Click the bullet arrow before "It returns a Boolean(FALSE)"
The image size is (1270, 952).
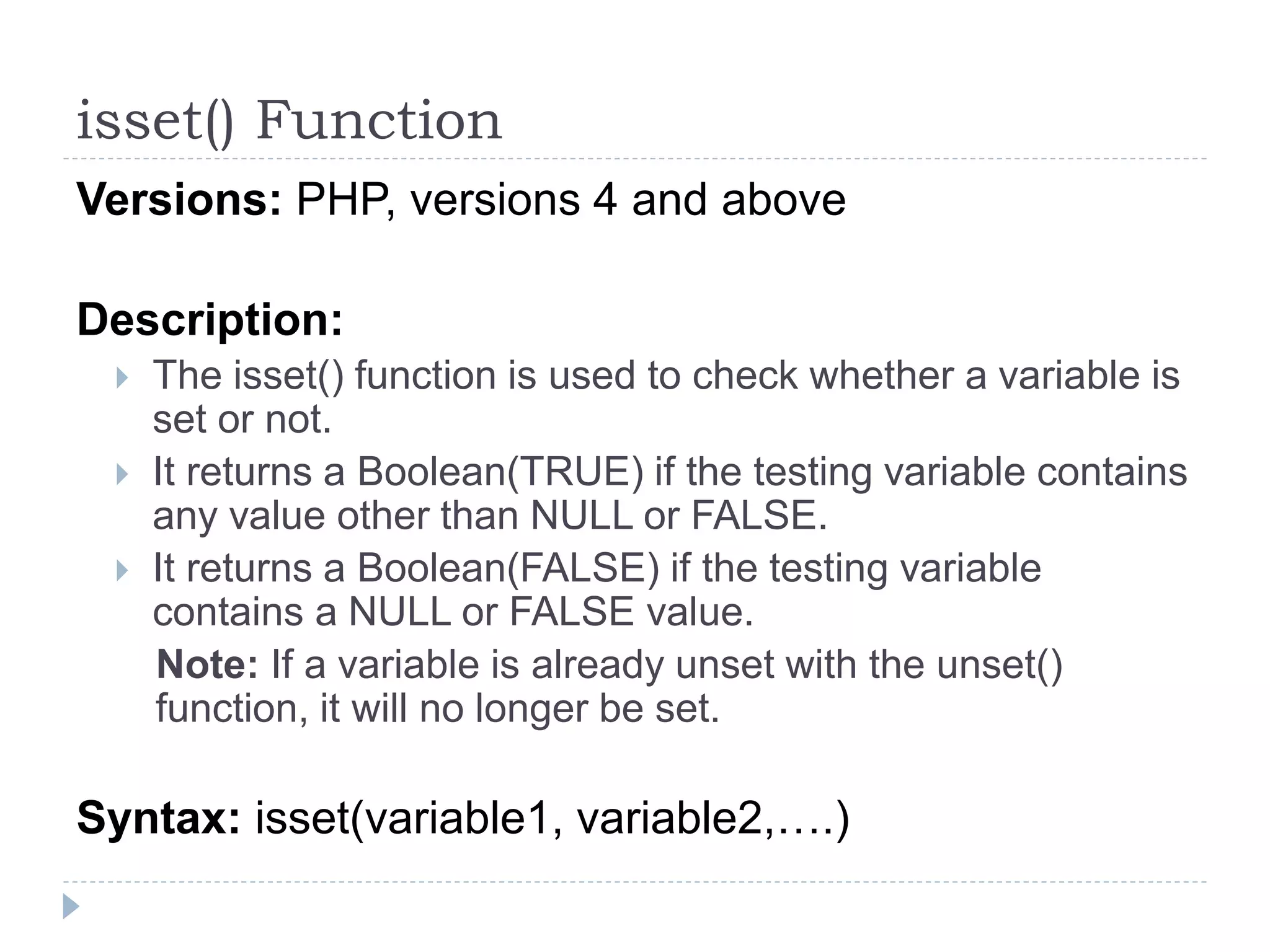(x=122, y=570)
